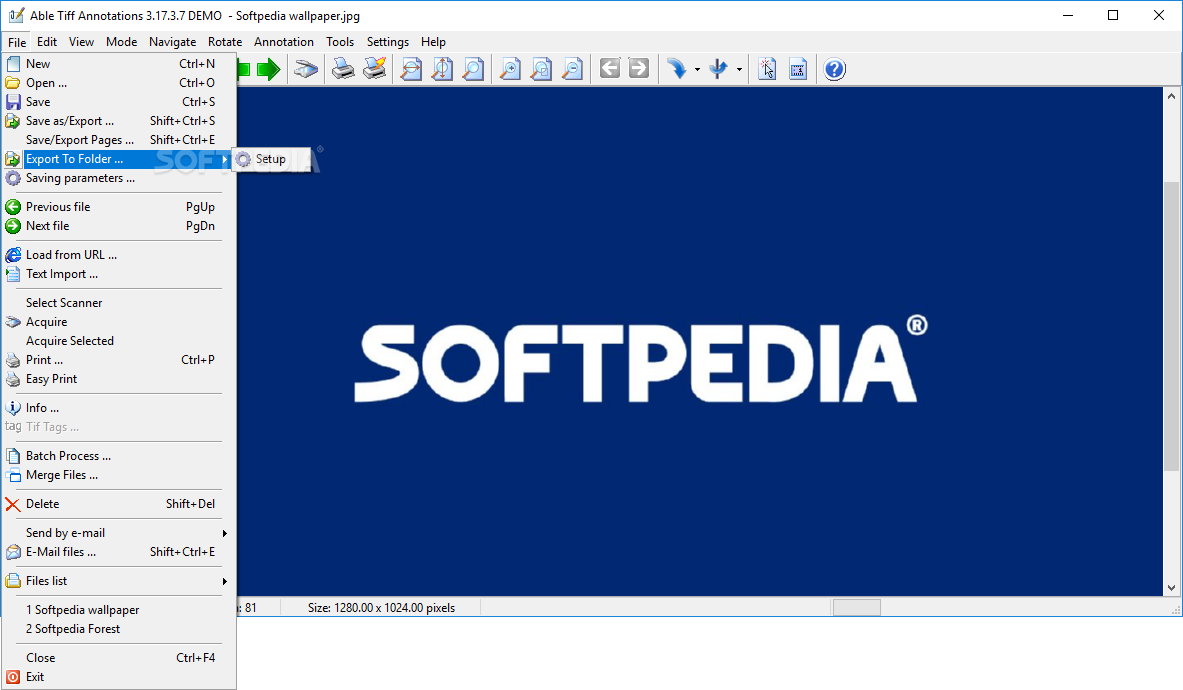Choose Print ... from the File menu
The width and height of the screenshot is (1183, 690).
pyautogui.click(x=119, y=360)
